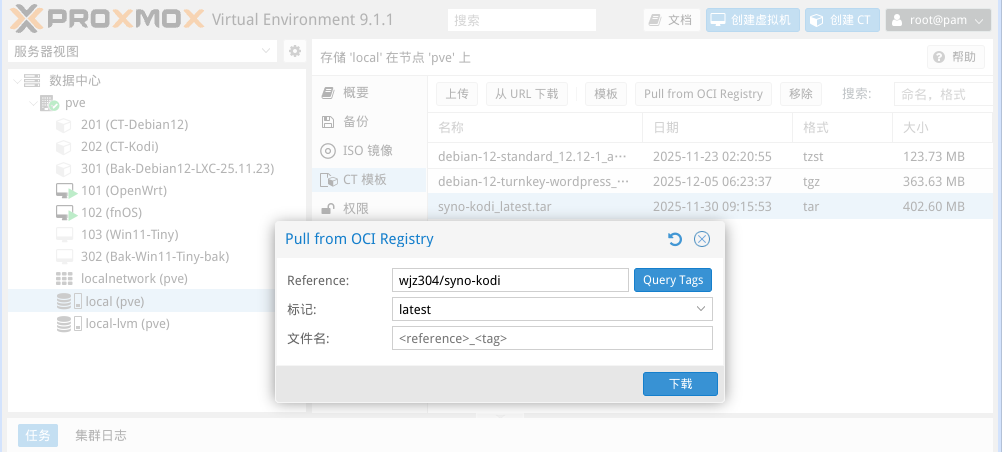Screen dimensions: 1002x452
Task: Click the 创建 CT button
Action: point(840,20)
